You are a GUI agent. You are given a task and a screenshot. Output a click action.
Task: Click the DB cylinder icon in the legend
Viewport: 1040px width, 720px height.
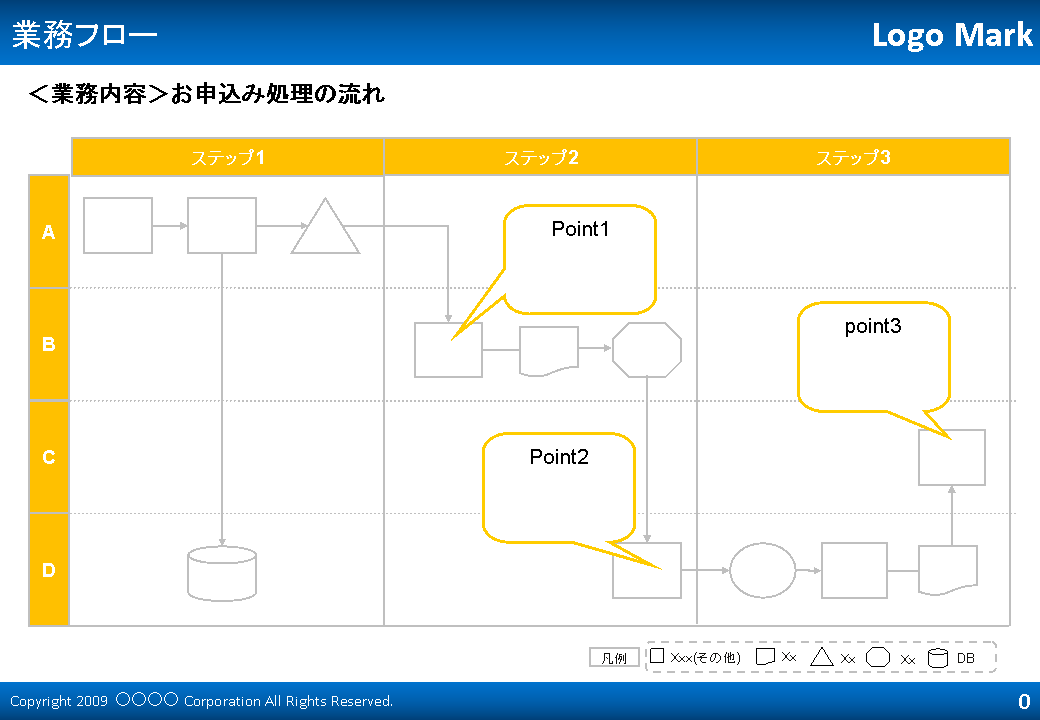tap(938, 657)
